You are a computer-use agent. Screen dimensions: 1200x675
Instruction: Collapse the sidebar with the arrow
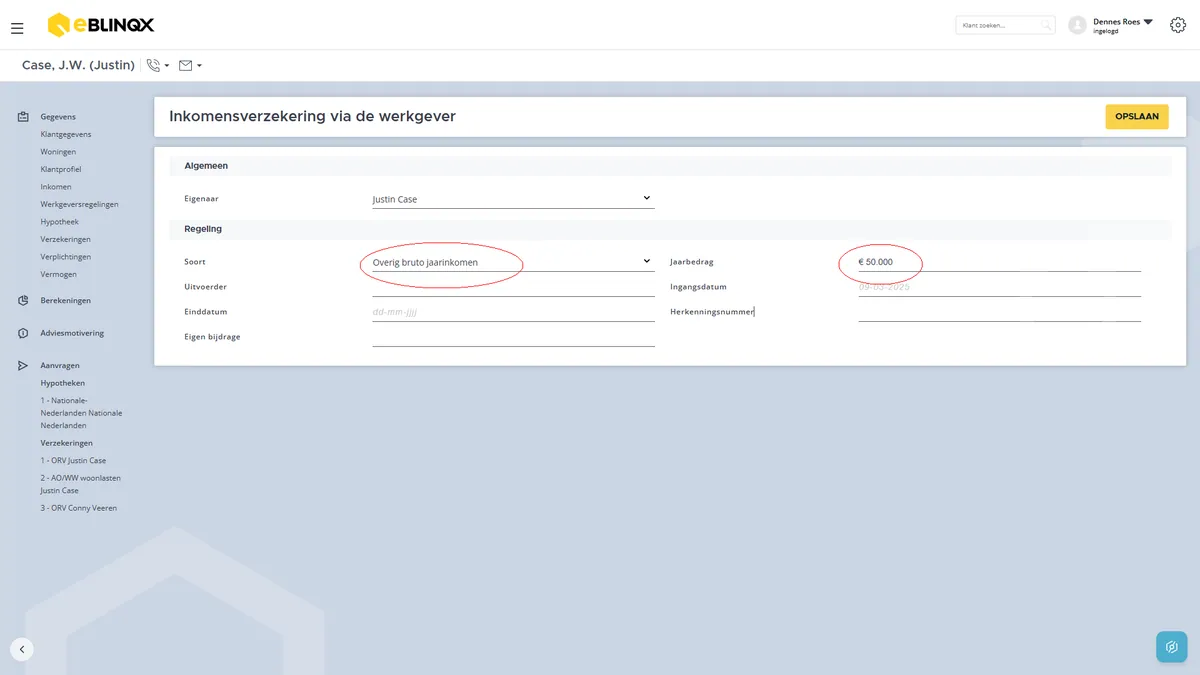tap(22, 649)
